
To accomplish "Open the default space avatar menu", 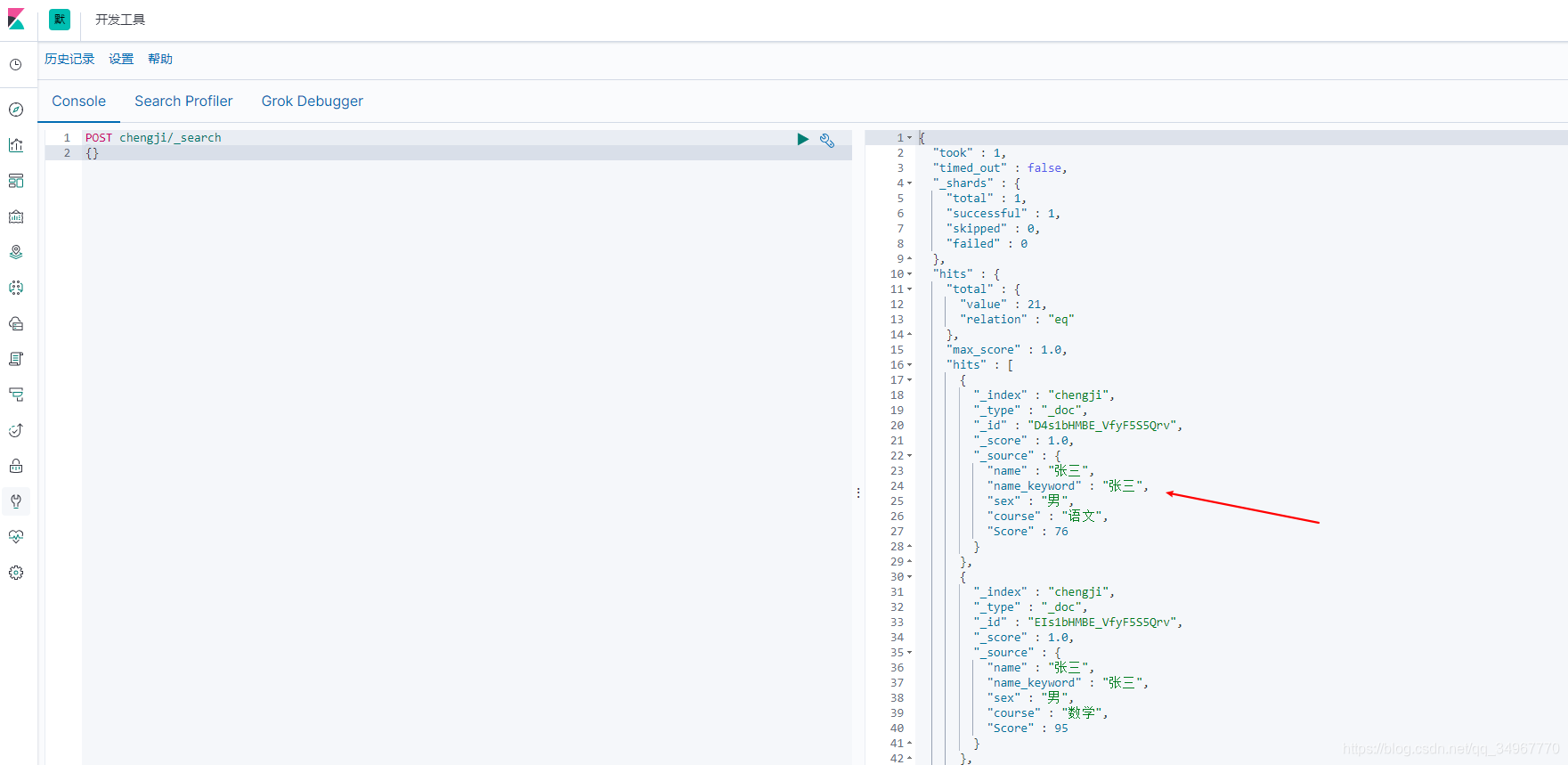I will (60, 20).
